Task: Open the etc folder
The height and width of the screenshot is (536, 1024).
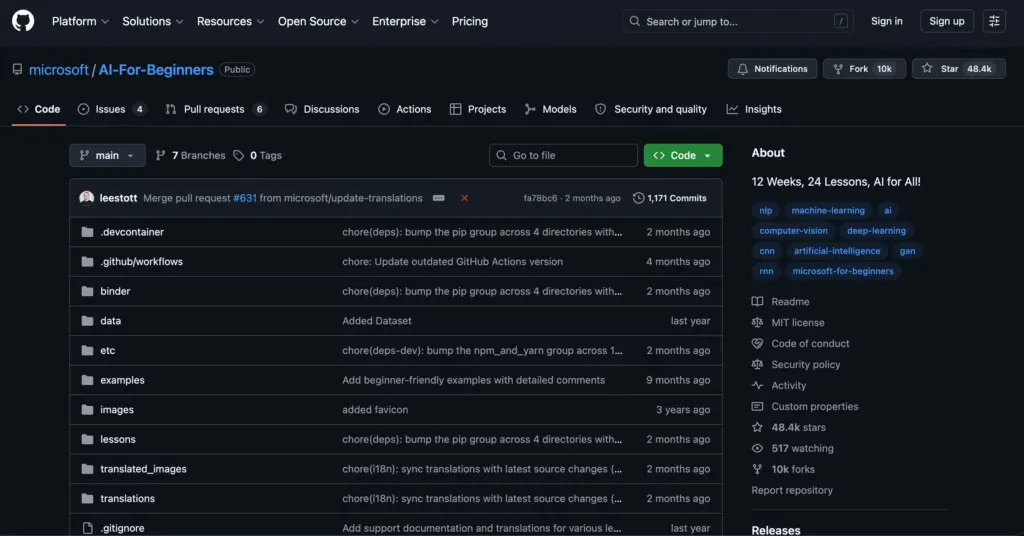Action: (x=108, y=351)
